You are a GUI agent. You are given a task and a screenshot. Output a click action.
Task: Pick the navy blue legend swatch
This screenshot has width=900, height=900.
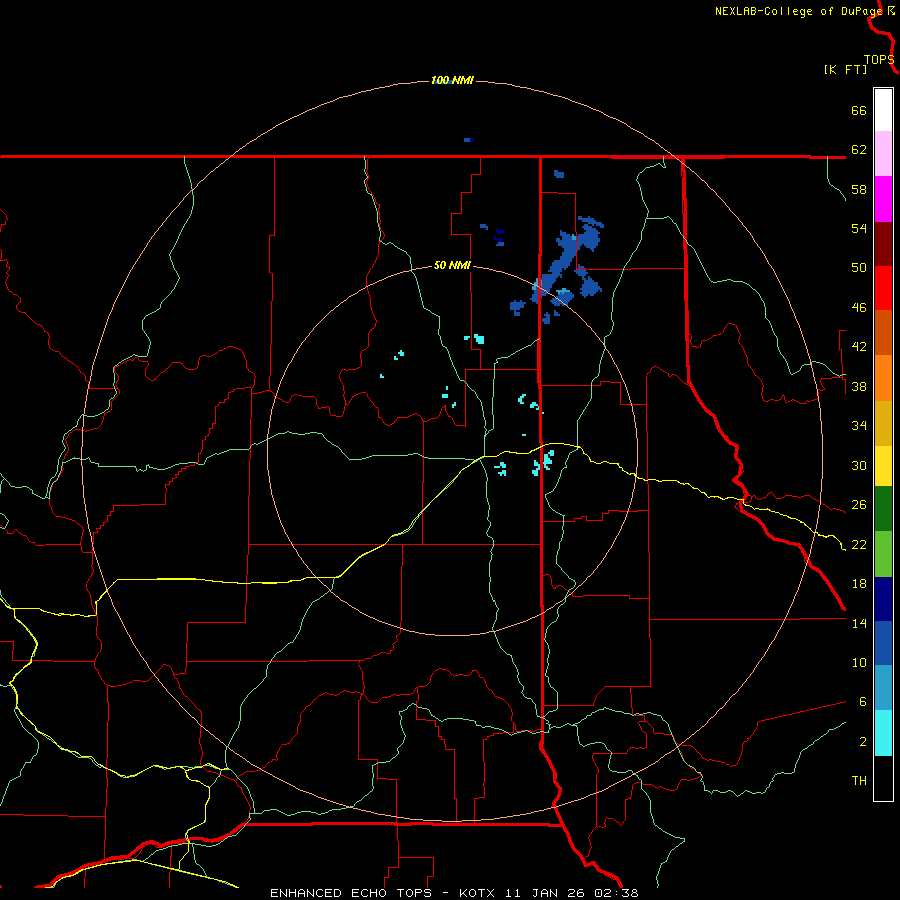click(883, 599)
